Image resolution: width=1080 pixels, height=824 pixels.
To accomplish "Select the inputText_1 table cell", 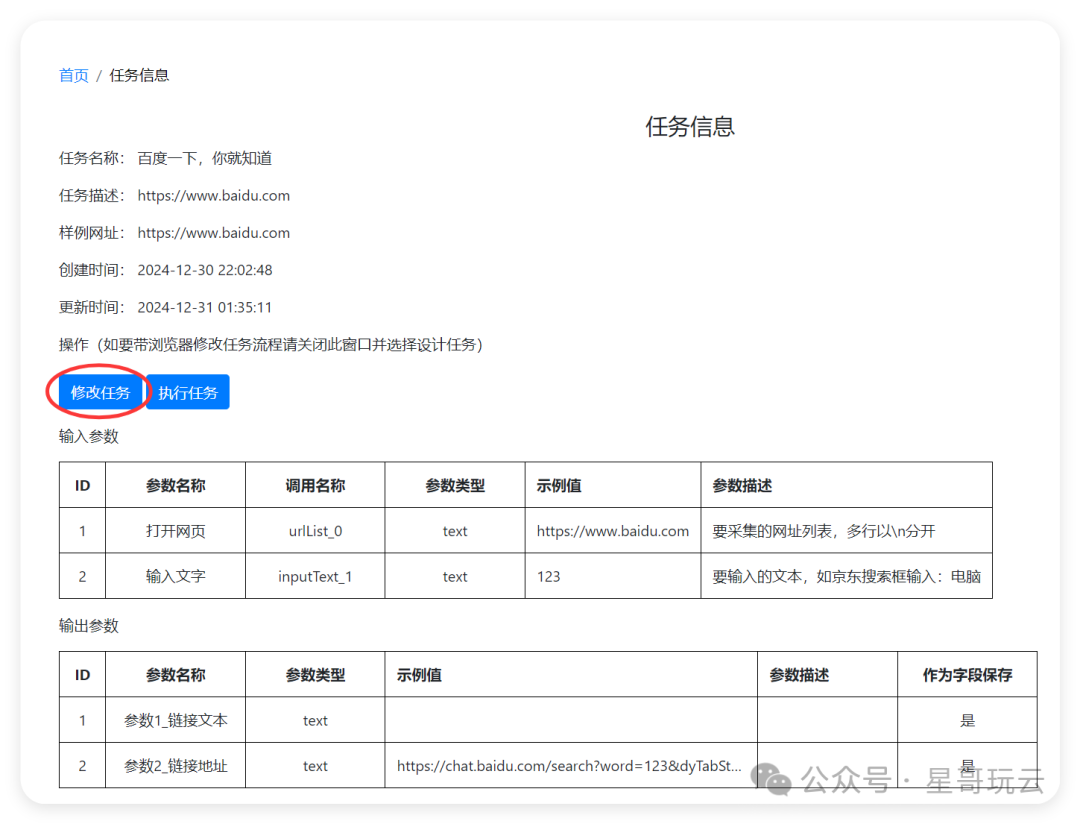I will coord(315,577).
